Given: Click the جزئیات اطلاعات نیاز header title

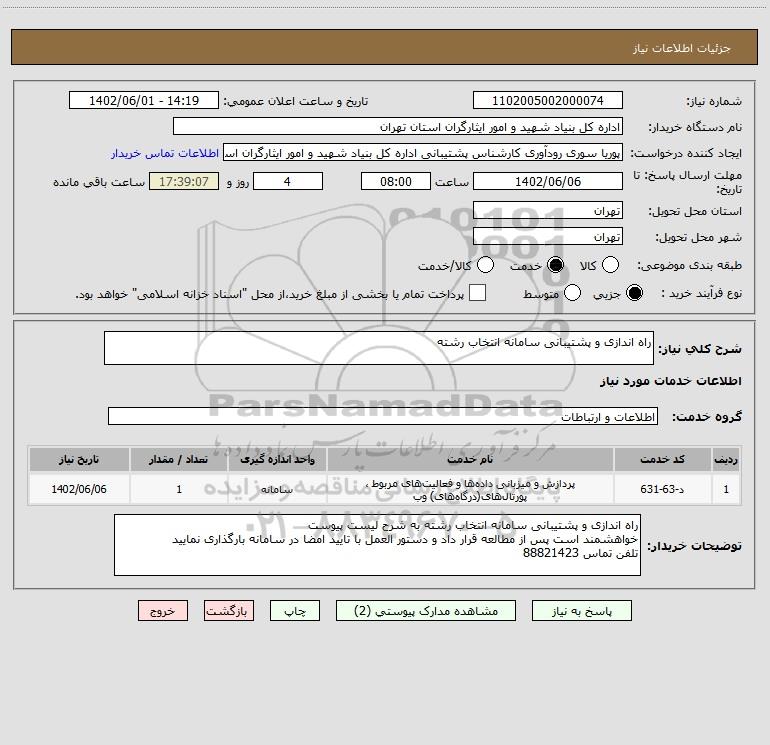Looking at the screenshot, I should pos(681,48).
